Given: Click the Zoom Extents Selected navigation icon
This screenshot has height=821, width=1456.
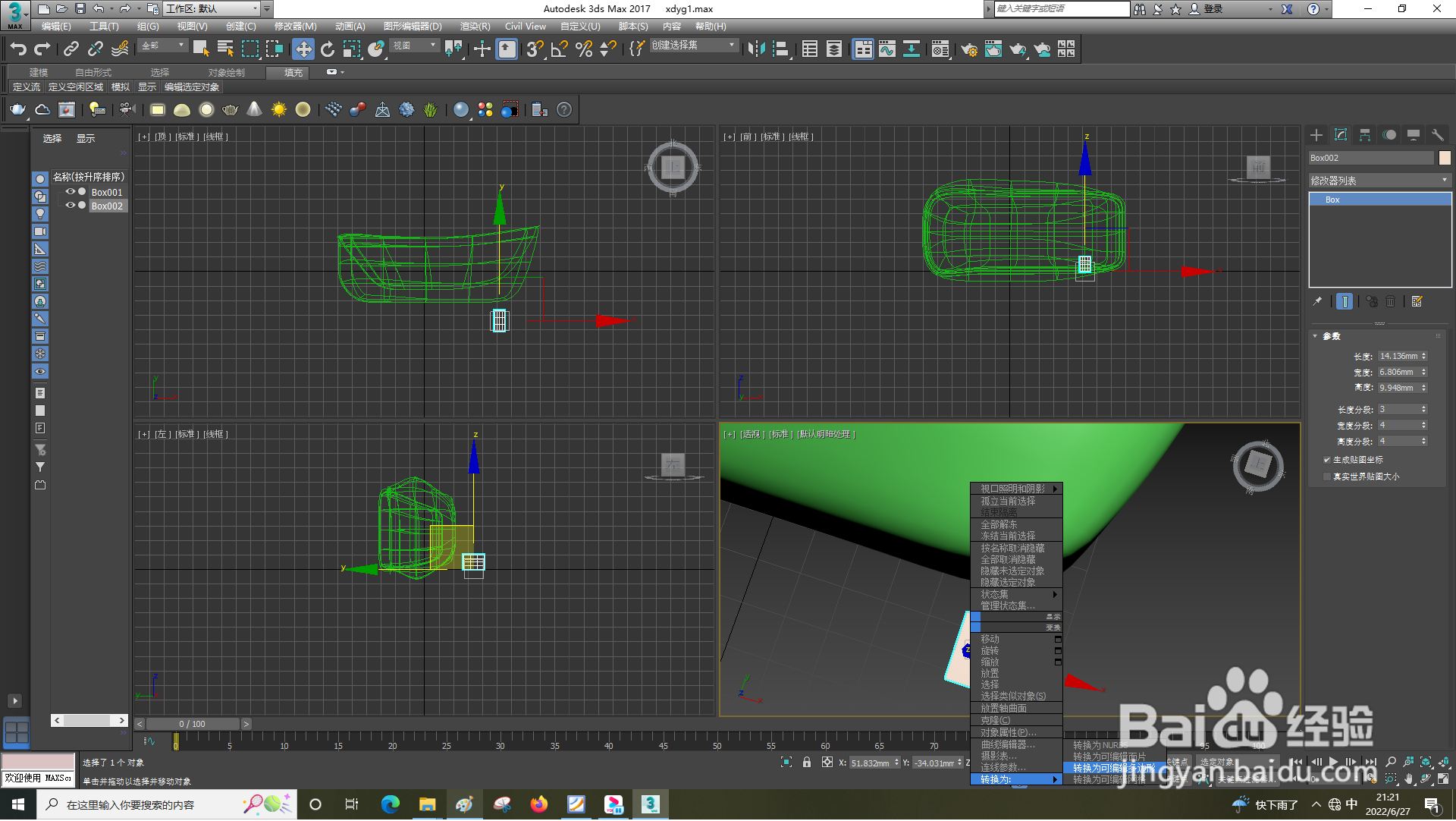Looking at the screenshot, I should [x=1426, y=762].
